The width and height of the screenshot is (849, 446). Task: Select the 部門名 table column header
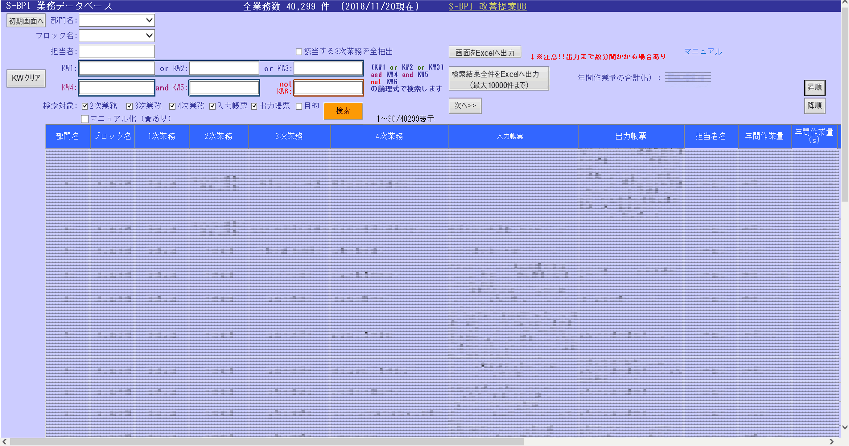(68, 136)
